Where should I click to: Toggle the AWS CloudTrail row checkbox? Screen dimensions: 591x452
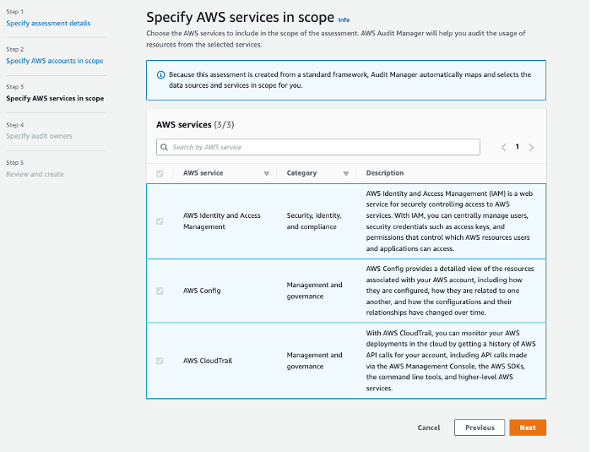point(160,361)
